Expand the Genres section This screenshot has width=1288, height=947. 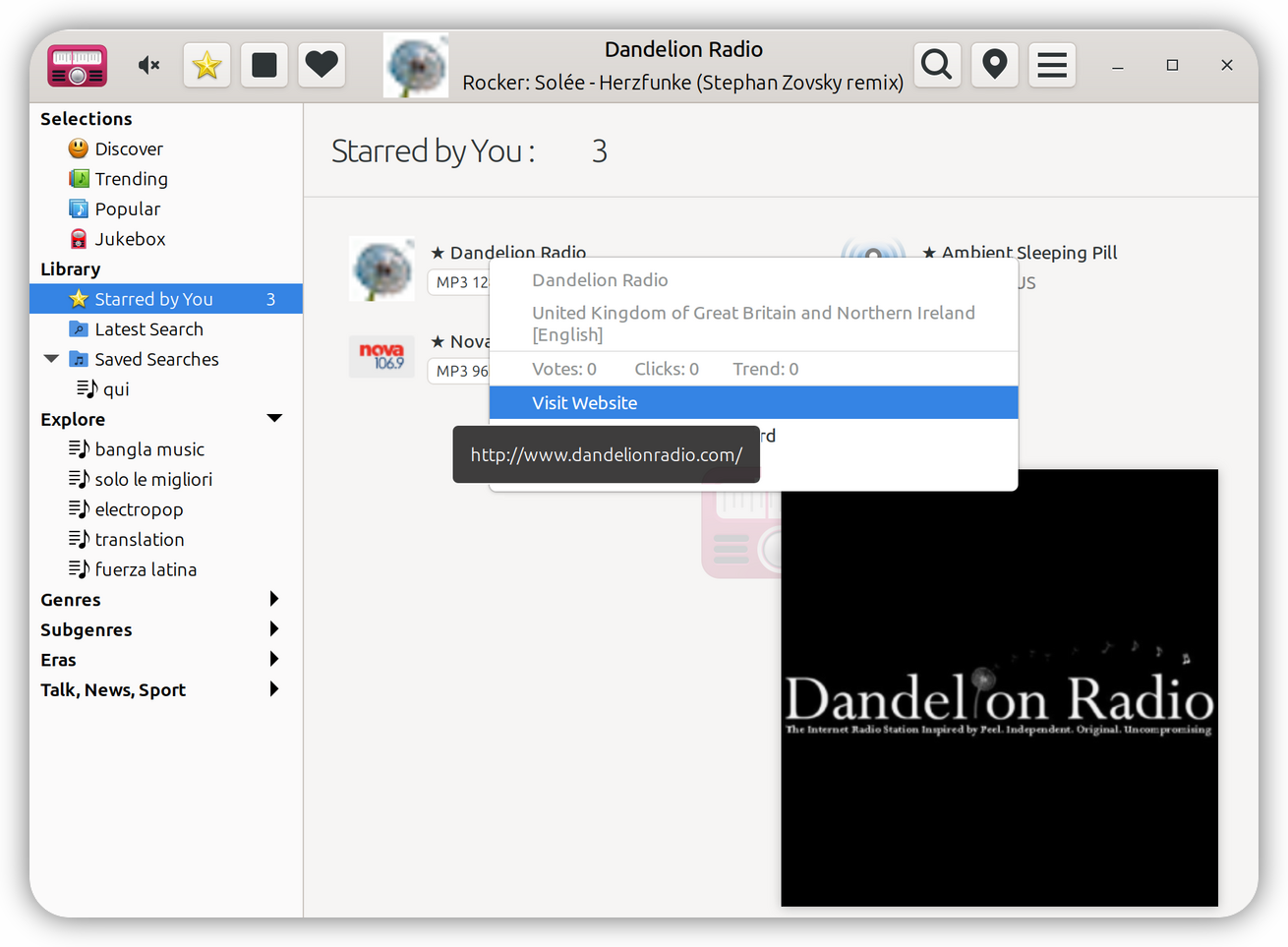274,599
